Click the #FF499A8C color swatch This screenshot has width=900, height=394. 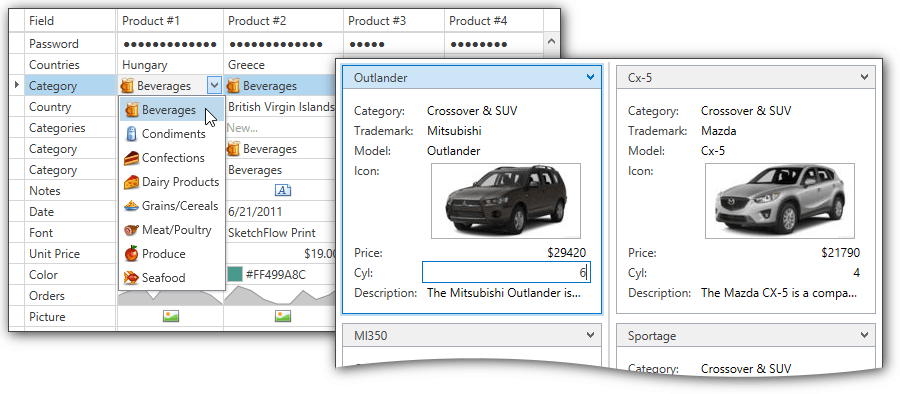[x=234, y=275]
